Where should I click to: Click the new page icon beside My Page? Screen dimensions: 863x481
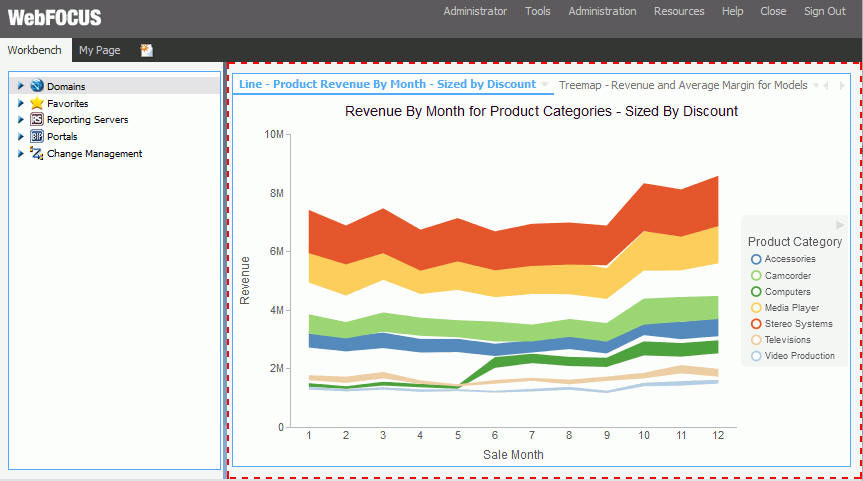tap(147, 50)
